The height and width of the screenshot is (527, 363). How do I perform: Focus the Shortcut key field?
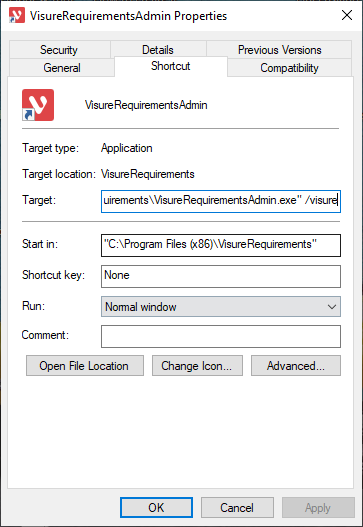221,276
